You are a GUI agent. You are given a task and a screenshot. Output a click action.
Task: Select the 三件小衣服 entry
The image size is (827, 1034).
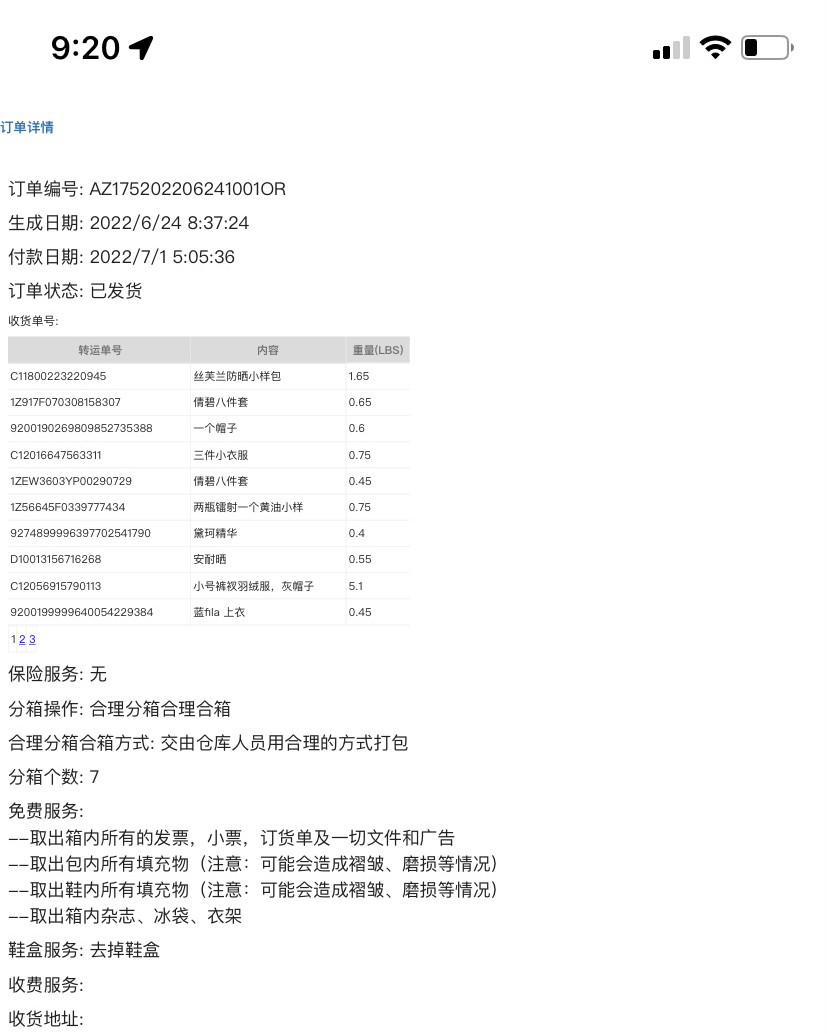[220, 454]
